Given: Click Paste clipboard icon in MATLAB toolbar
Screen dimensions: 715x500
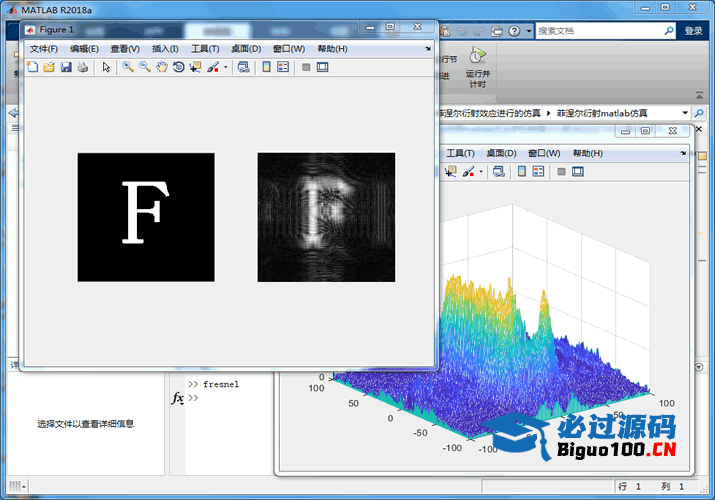Looking at the screenshot, I should (x=445, y=31).
